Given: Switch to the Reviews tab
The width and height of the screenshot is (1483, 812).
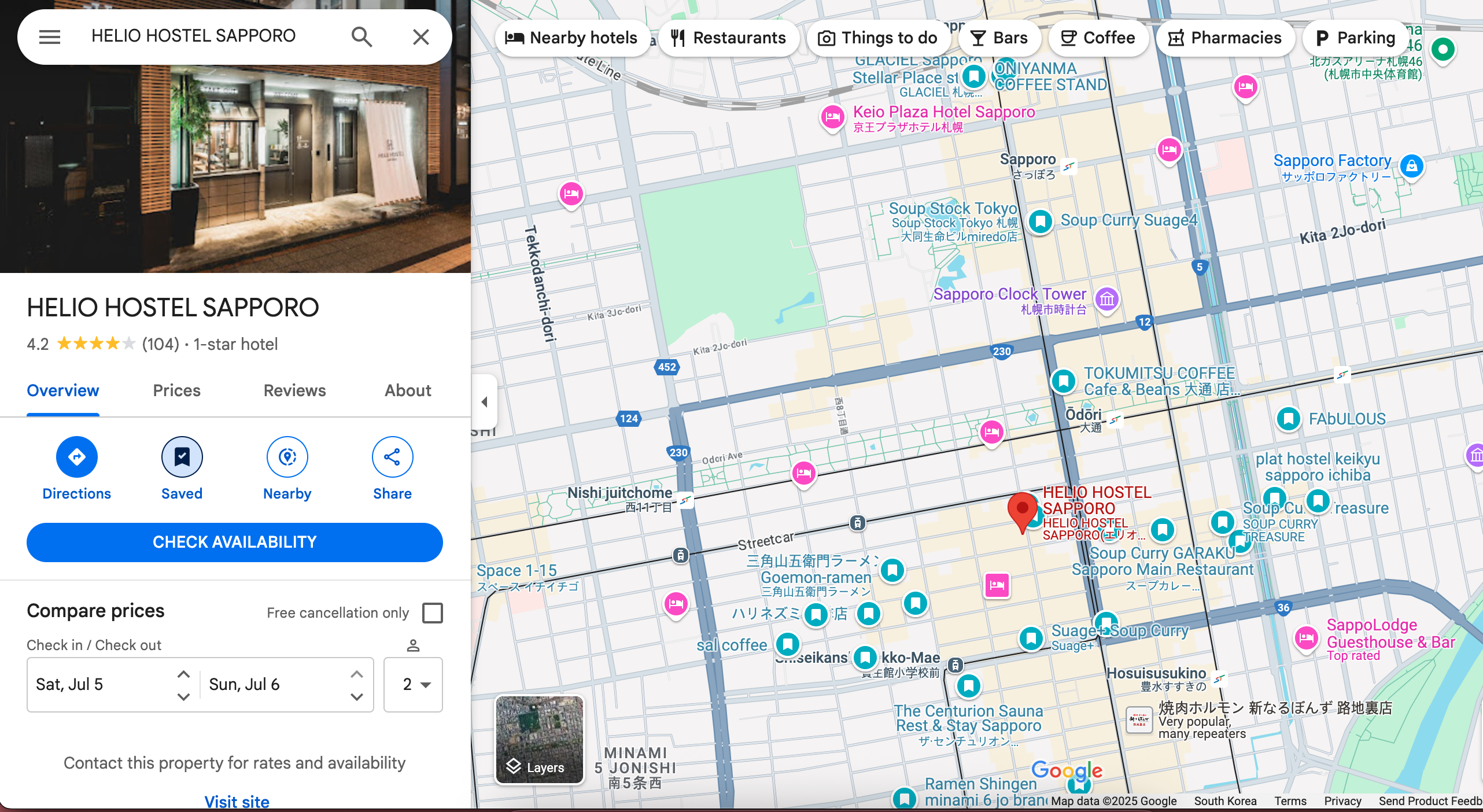Looking at the screenshot, I should point(294,391).
